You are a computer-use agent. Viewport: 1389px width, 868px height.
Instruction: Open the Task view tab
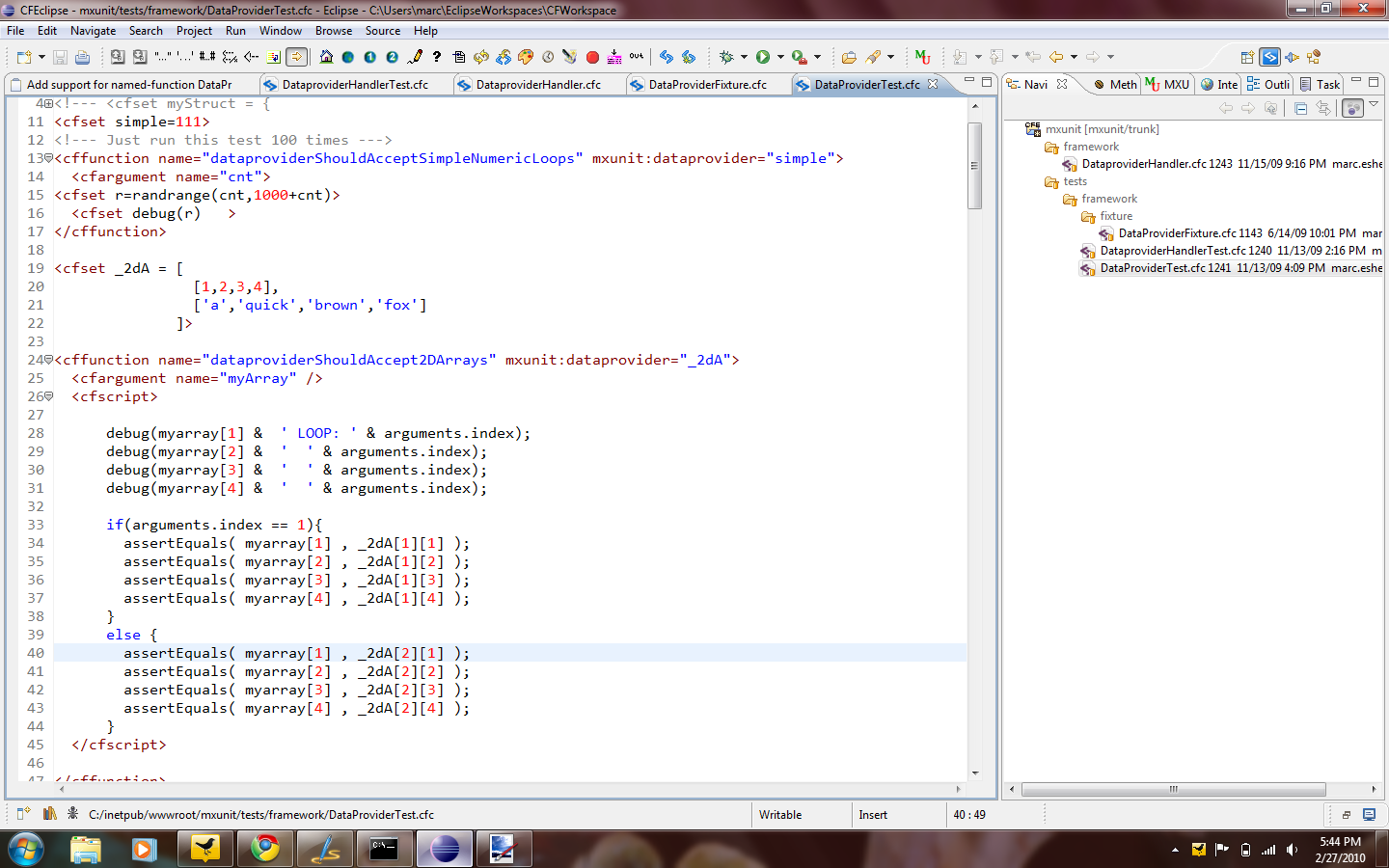(x=1320, y=85)
